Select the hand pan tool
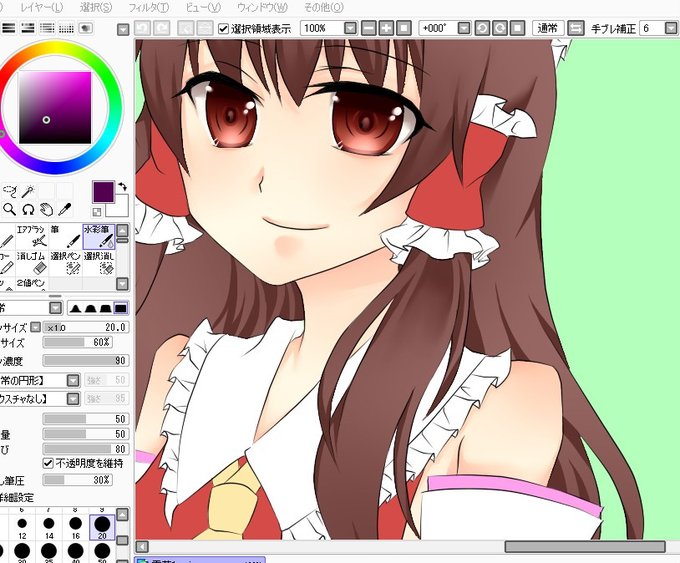This screenshot has height=563, width=680. pyautogui.click(x=46, y=209)
